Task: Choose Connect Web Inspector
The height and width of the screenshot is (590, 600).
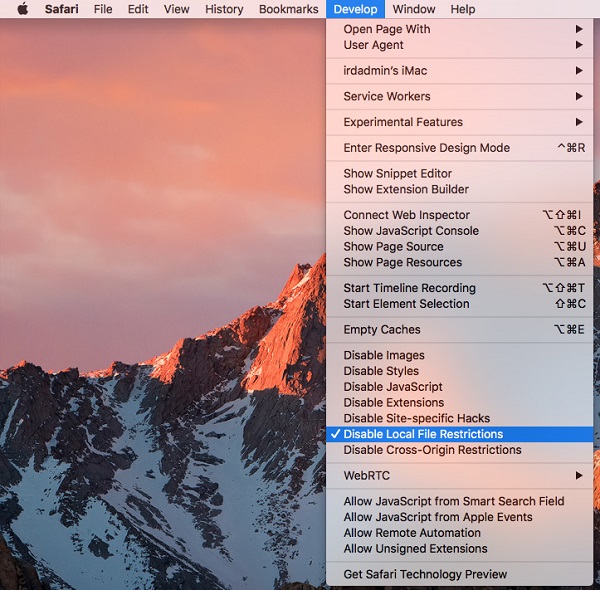Action: coord(460,215)
